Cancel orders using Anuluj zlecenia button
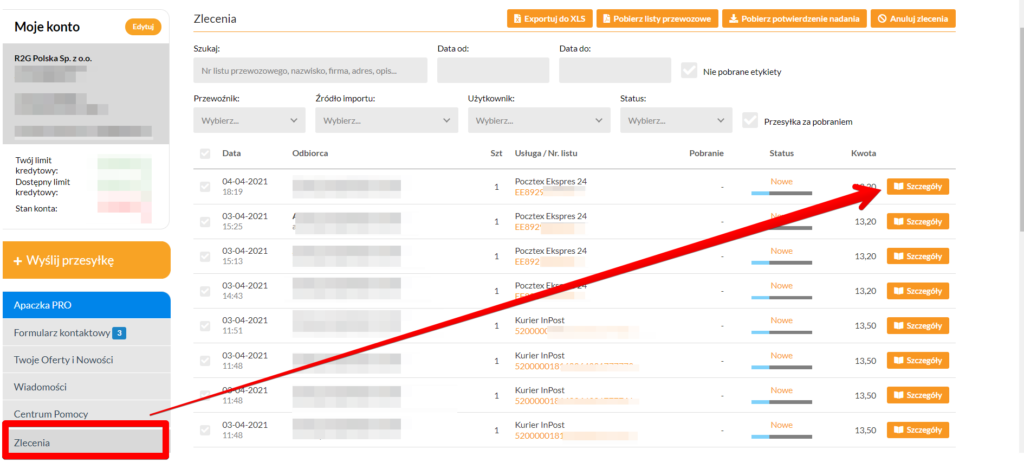The width and height of the screenshot is (1024, 462). click(x=912, y=18)
